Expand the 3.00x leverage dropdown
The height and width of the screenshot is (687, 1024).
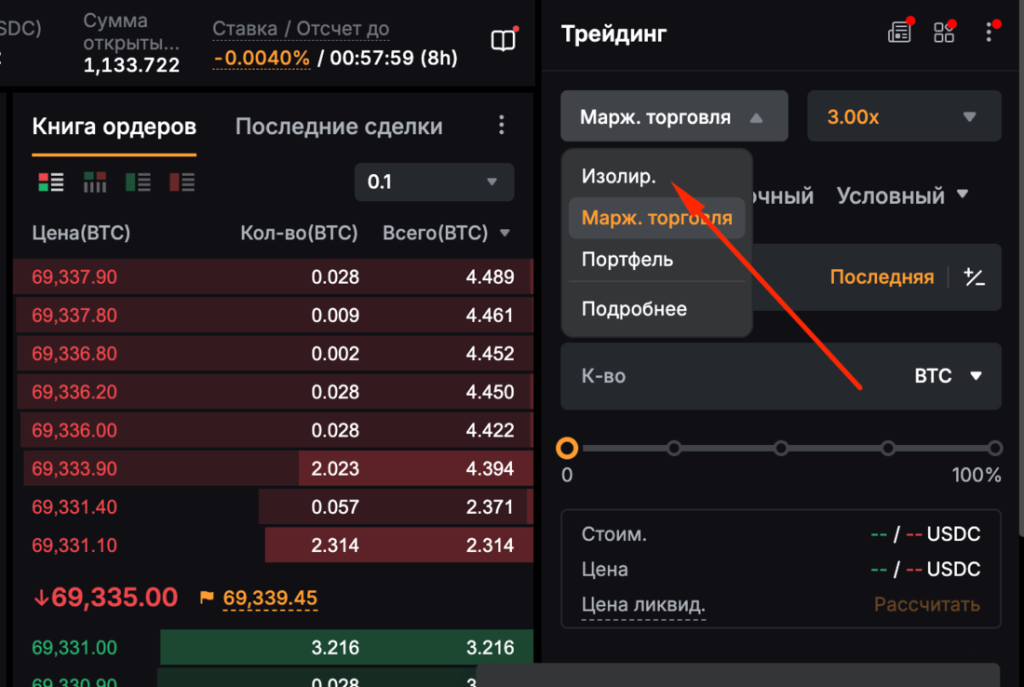(903, 117)
